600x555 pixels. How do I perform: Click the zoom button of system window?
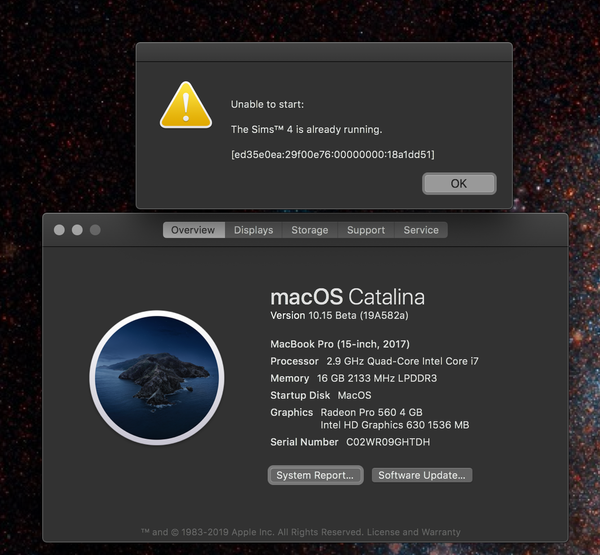[95, 230]
